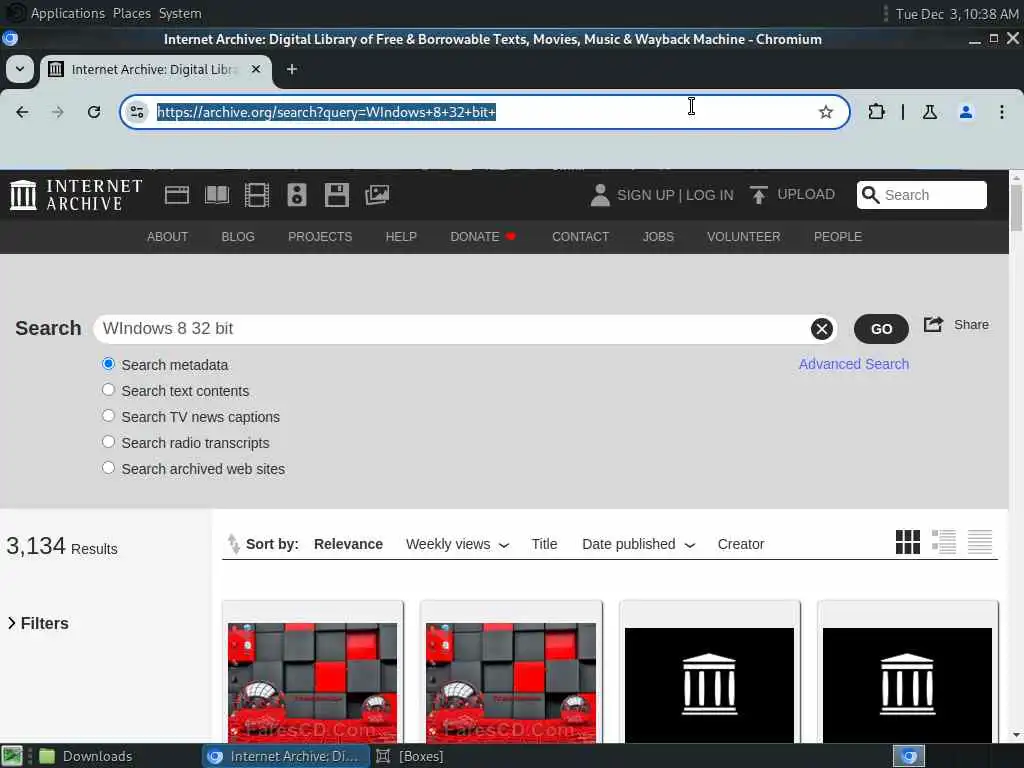
Task: Sort results by Title
Action: click(544, 545)
